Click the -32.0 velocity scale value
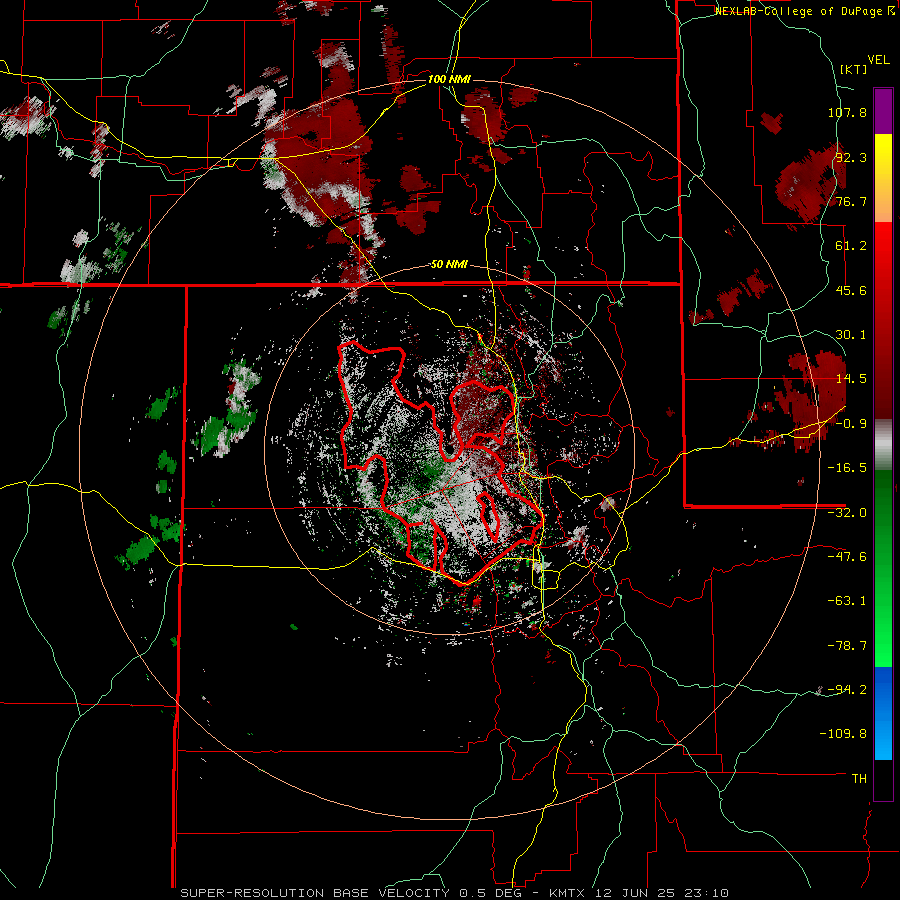The width and height of the screenshot is (900, 900). coord(847,513)
